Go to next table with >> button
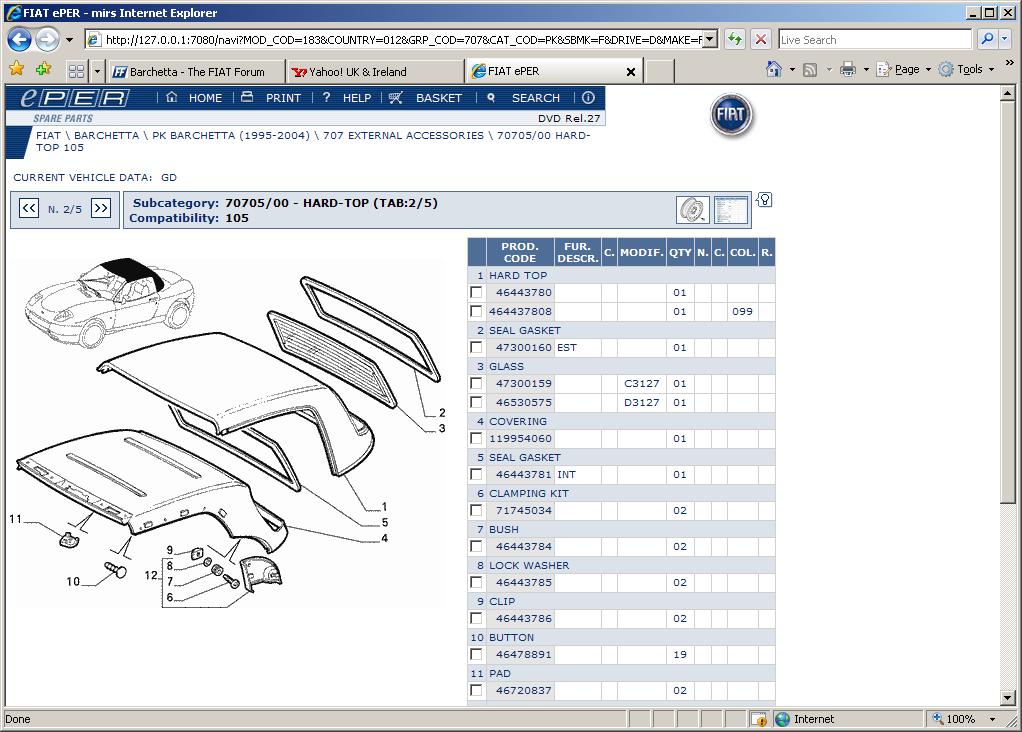The width and height of the screenshot is (1022, 732). click(100, 209)
